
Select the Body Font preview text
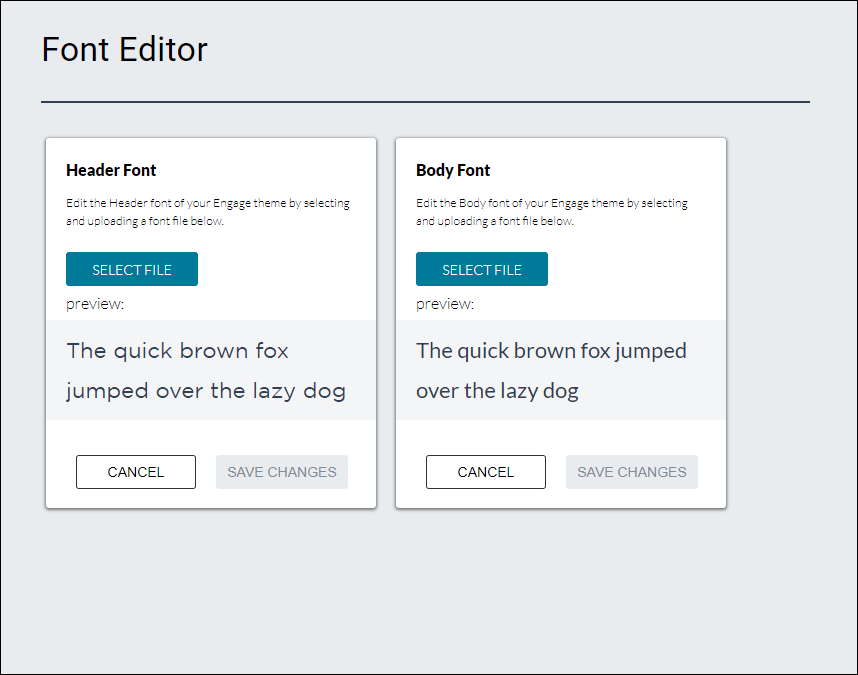pyautogui.click(x=551, y=370)
